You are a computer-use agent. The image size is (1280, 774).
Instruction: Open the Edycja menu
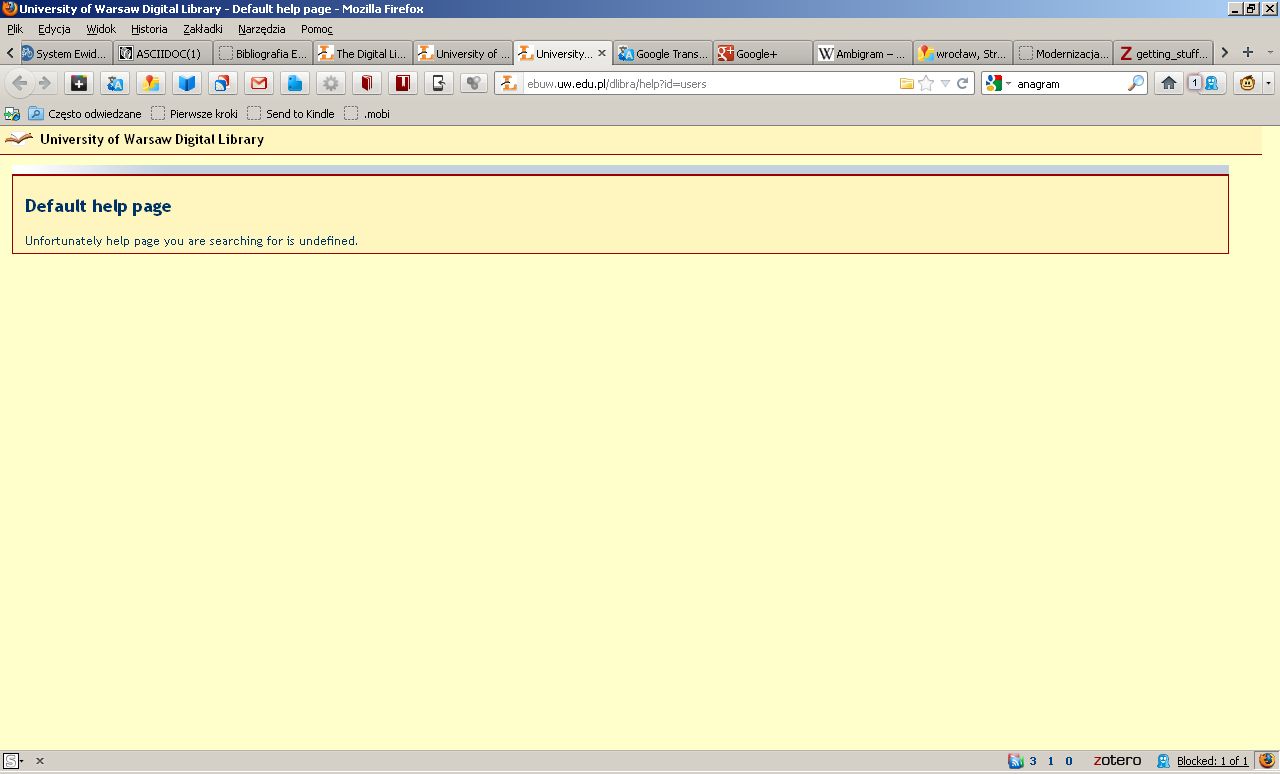coord(54,29)
